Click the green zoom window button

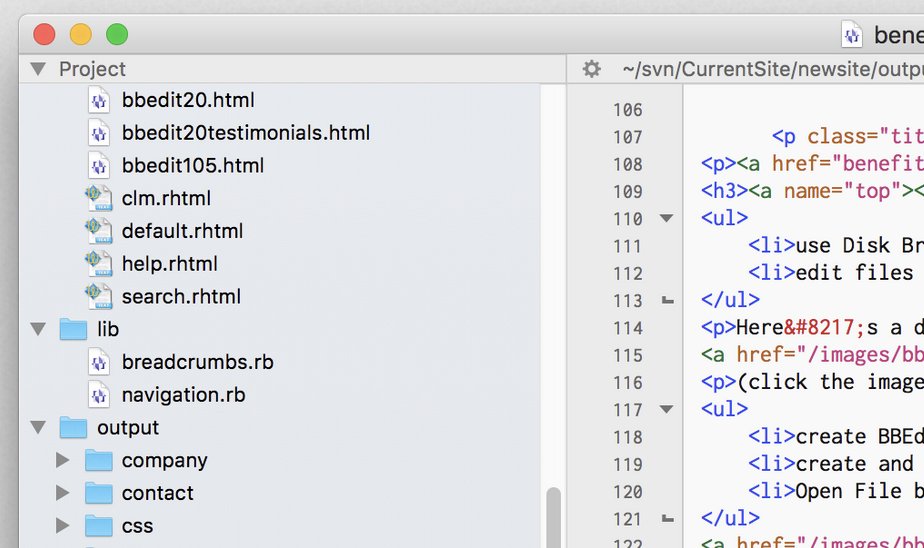tap(117, 34)
